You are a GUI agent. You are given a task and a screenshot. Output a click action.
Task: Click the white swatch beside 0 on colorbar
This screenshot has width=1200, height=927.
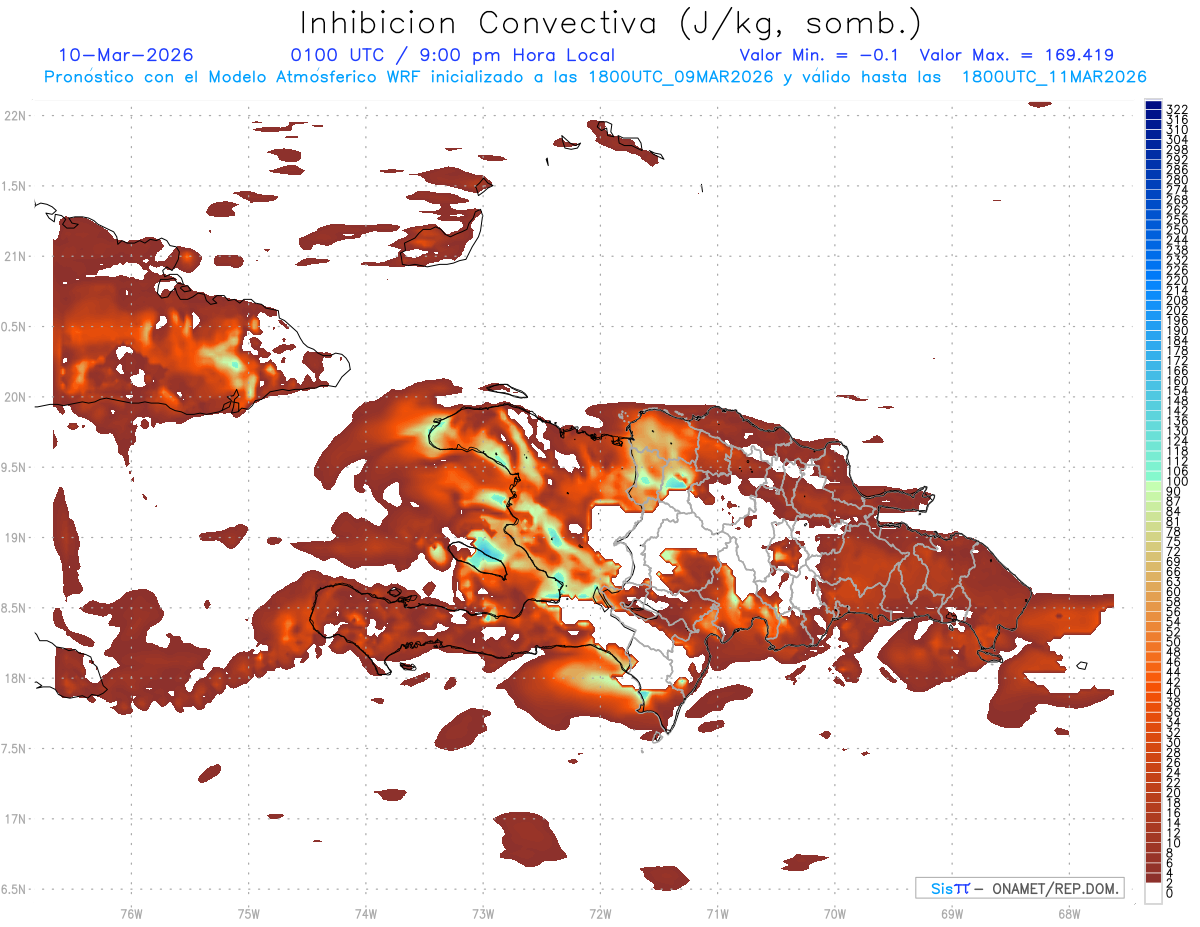tap(1153, 894)
